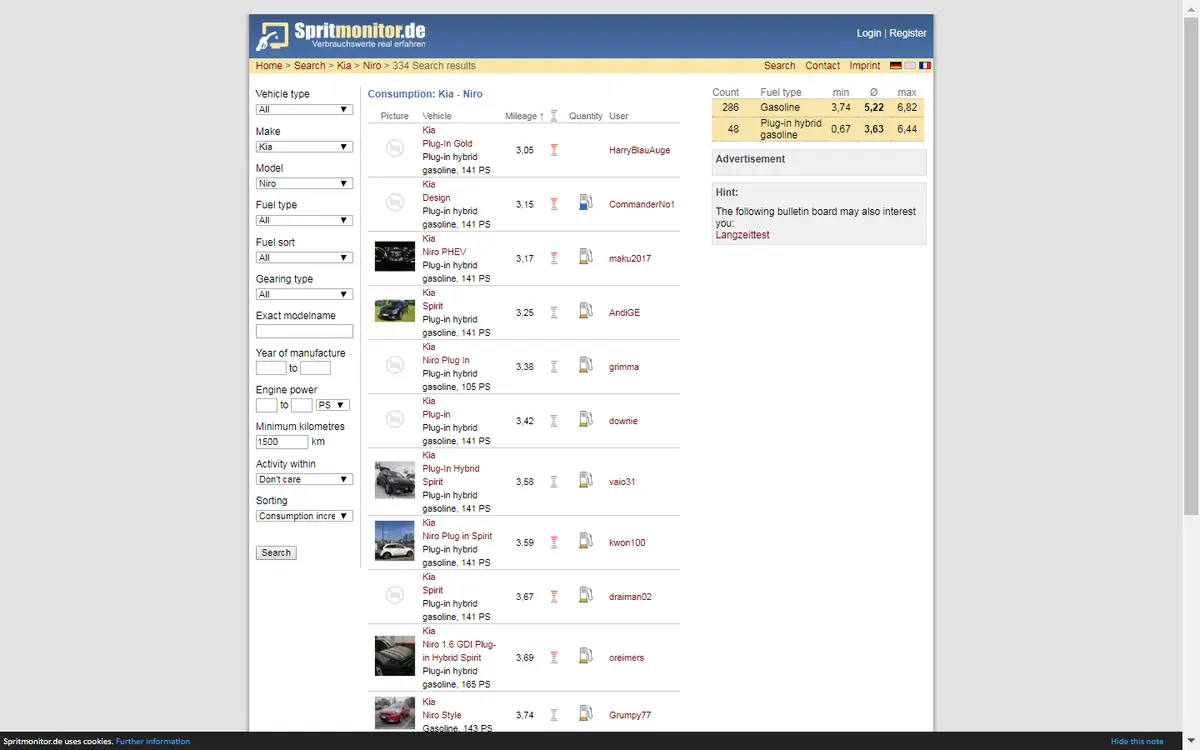
Task: Open user profile oreimers
Action: [627, 657]
